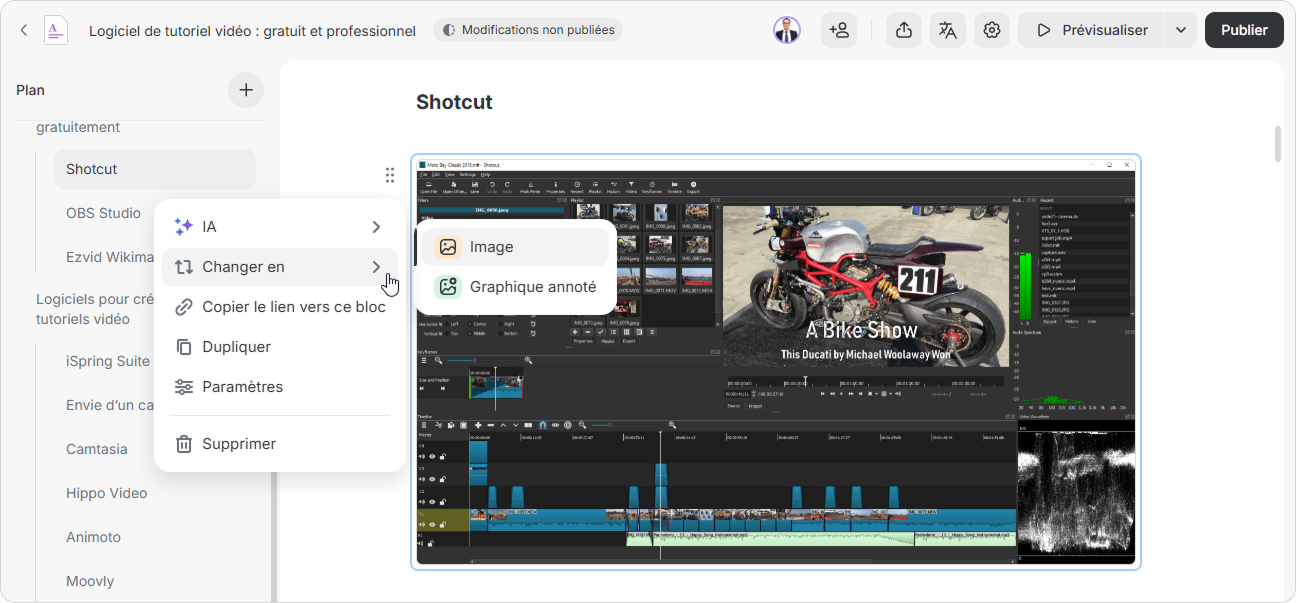Click the share upload icon
Image resolution: width=1296 pixels, height=603 pixels.
tap(903, 30)
